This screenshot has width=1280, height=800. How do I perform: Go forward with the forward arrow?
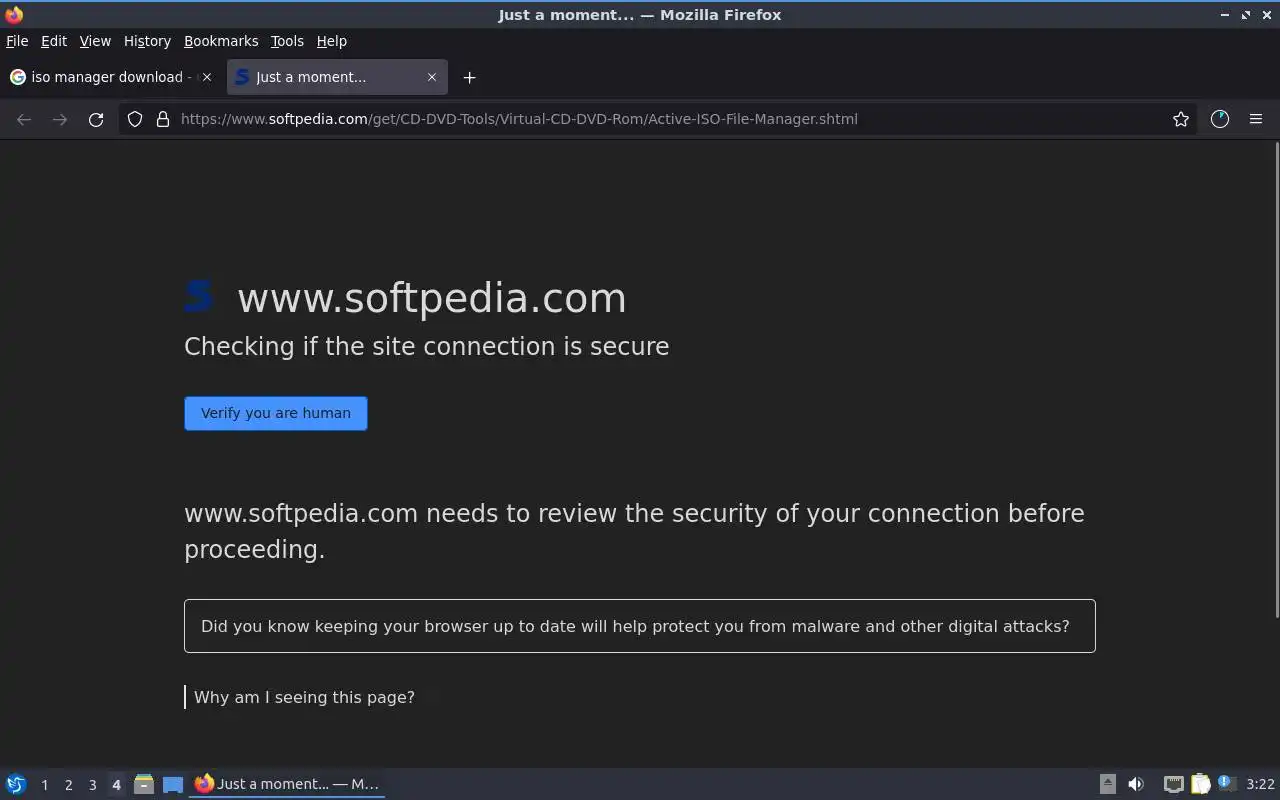(x=60, y=119)
